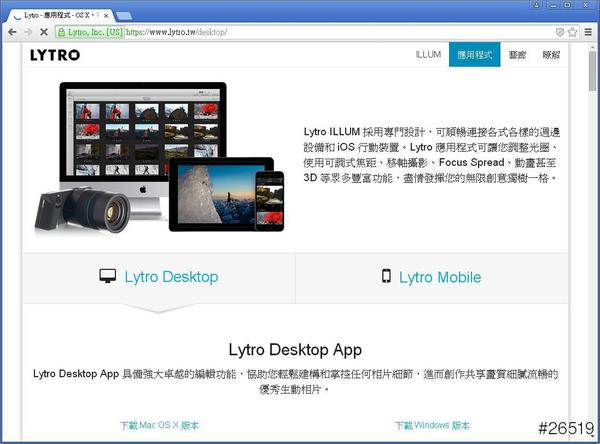
Task: Click the 下載 Mac OS X 版本 link
Action: (159, 425)
